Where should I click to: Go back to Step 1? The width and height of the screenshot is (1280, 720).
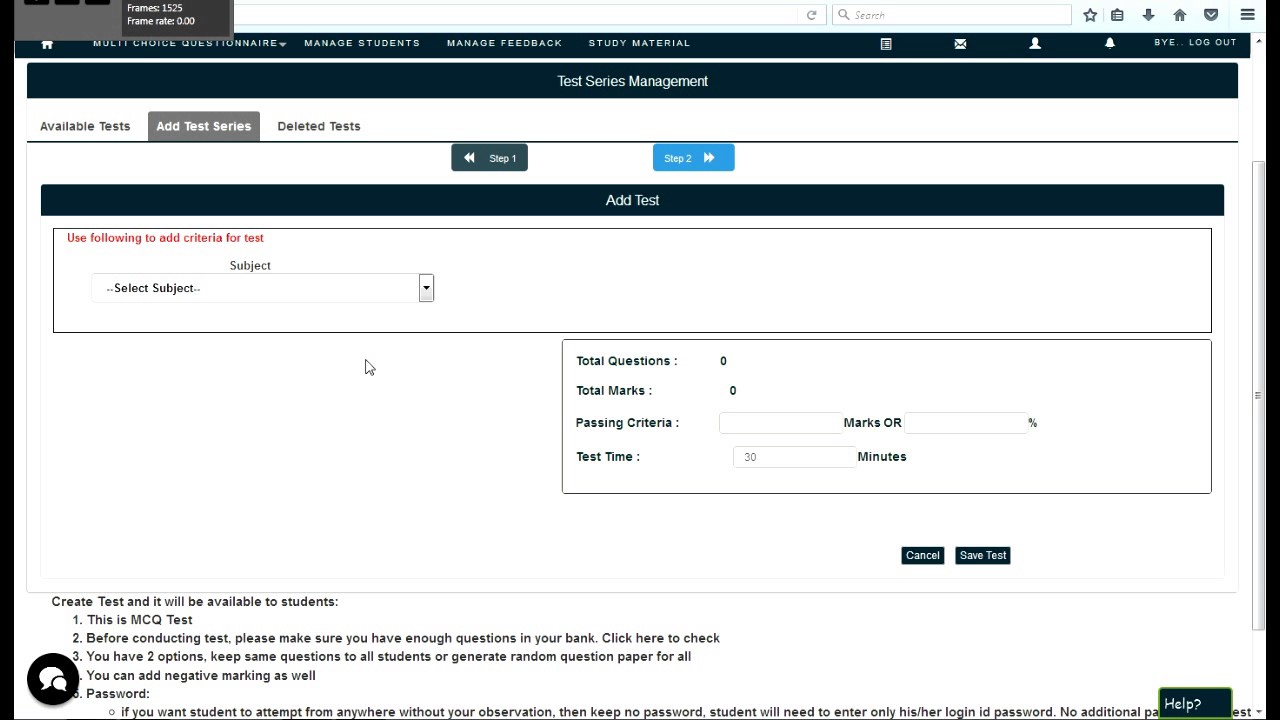click(x=489, y=158)
